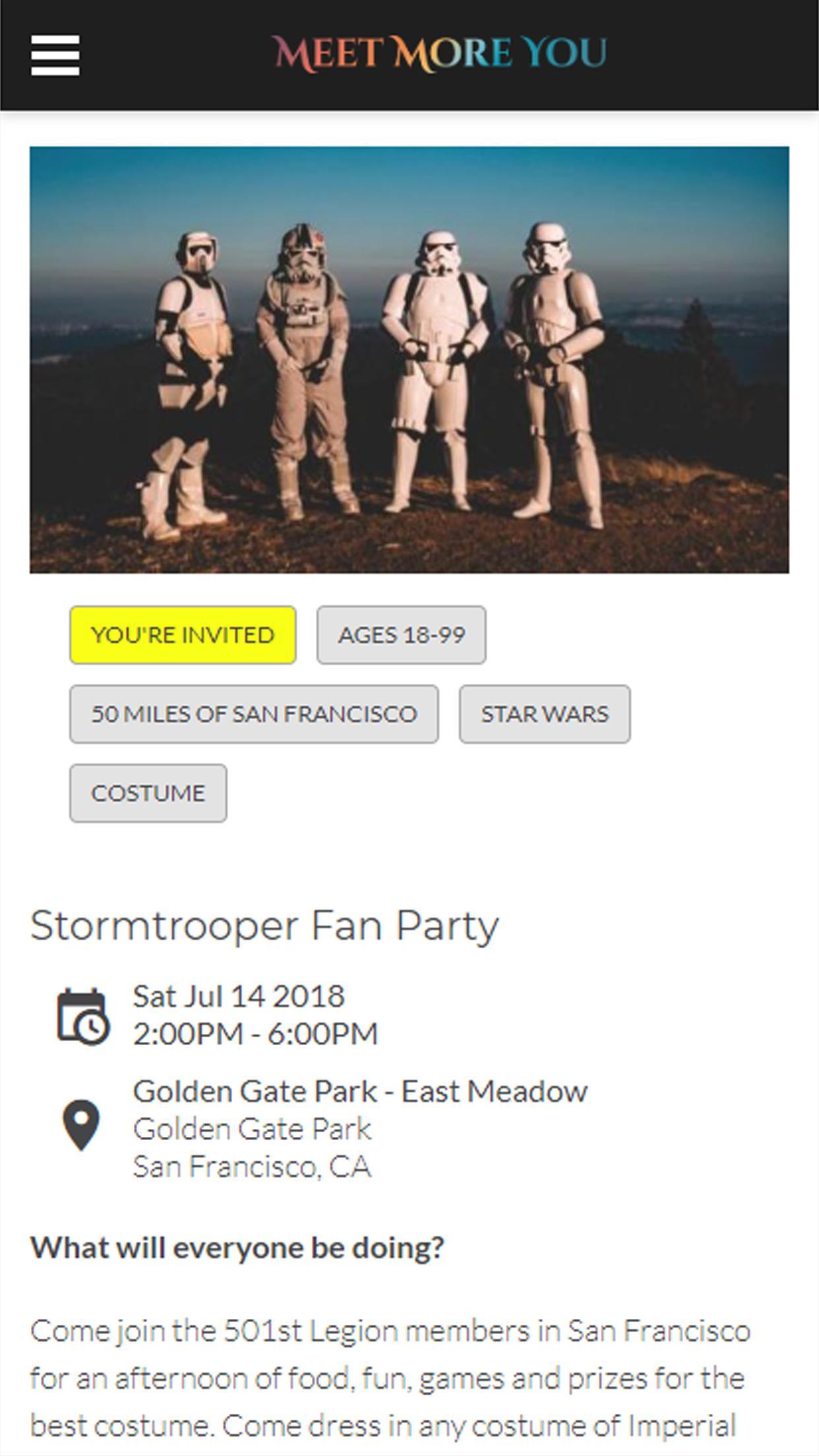The width and height of the screenshot is (819, 1456).
Task: Click the What will everyone be doing heading
Action: coord(237,1248)
